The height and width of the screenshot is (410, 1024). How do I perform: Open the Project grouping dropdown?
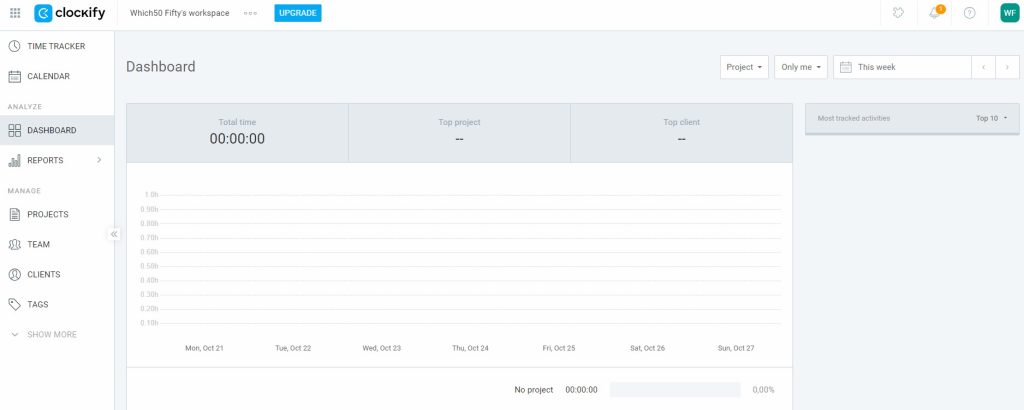point(744,67)
